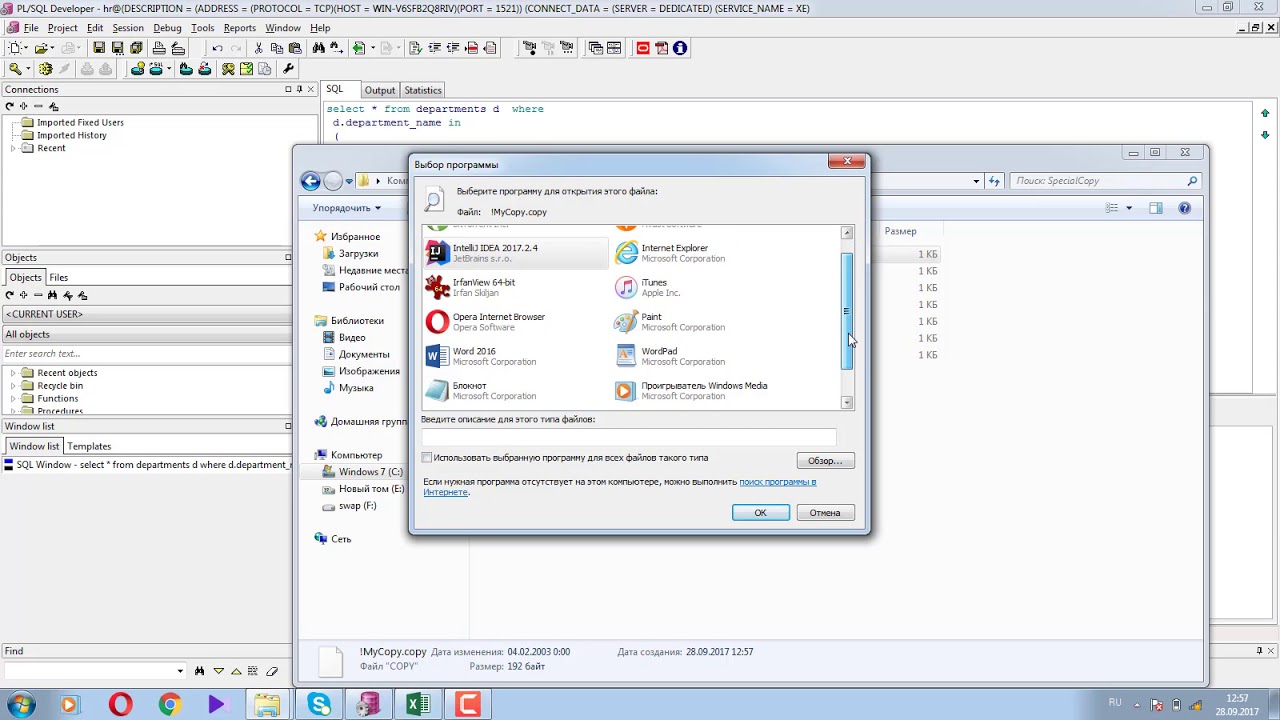Open Skype from the taskbar
Viewport: 1280px width, 720px height.
(x=319, y=705)
